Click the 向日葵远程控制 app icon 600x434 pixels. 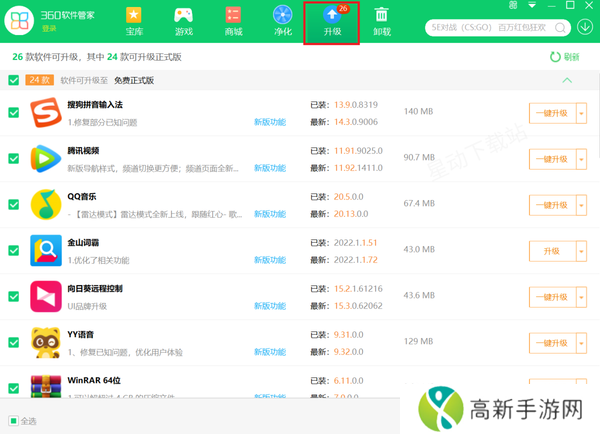pyautogui.click(x=46, y=296)
